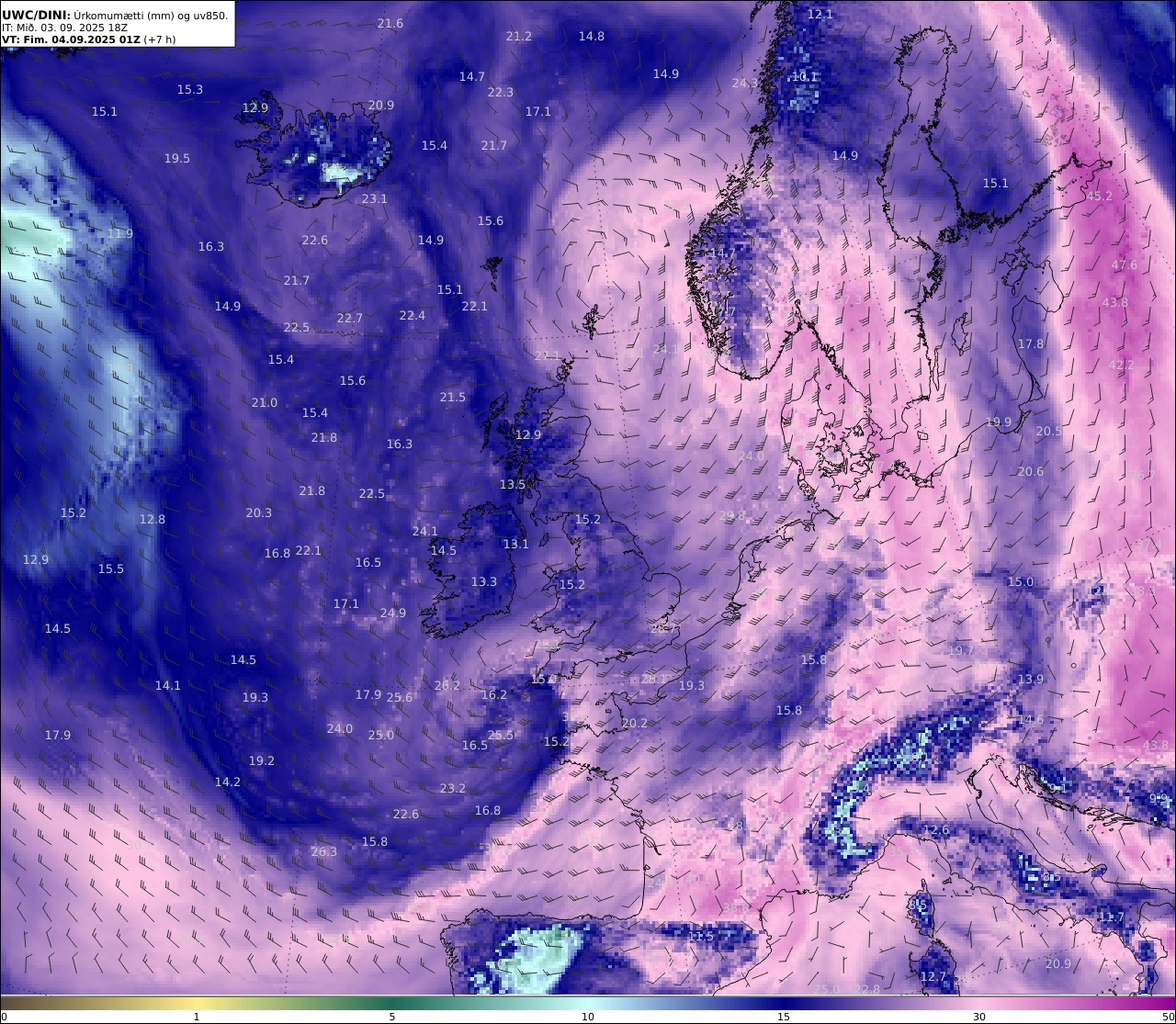
Task: Click the map value 14.1
Action: point(168,685)
